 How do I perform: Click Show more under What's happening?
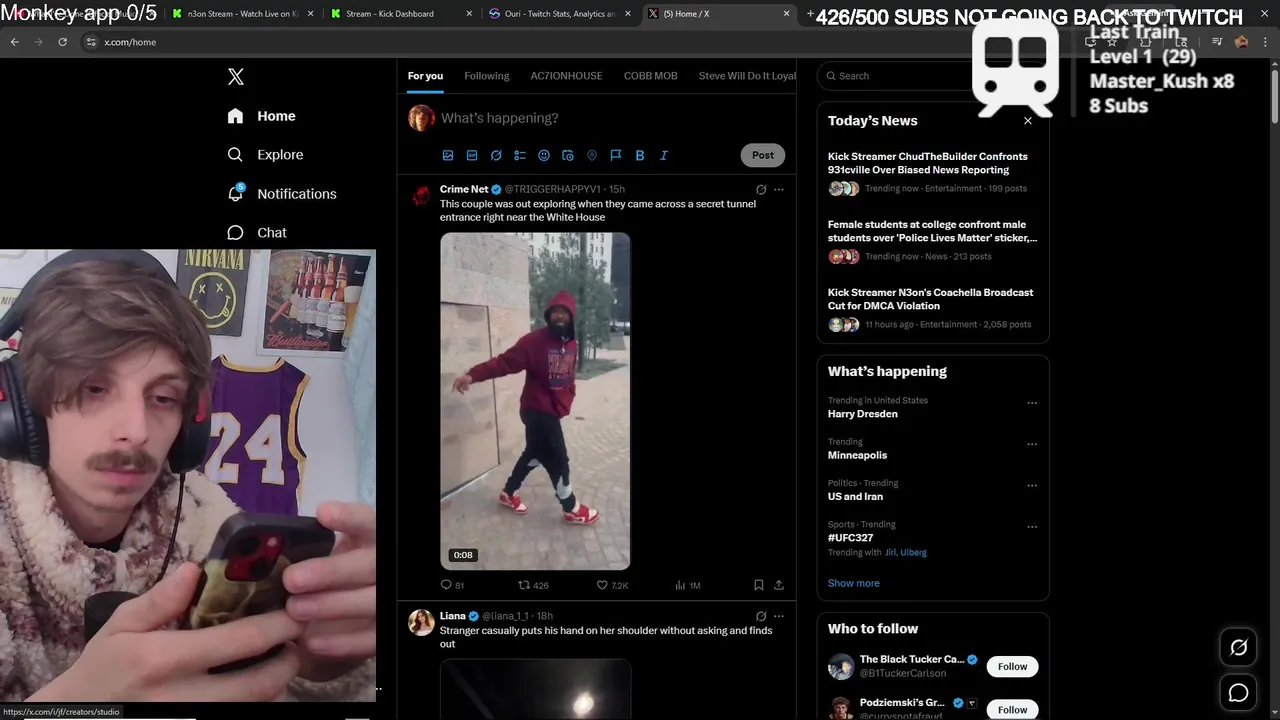[x=854, y=583]
